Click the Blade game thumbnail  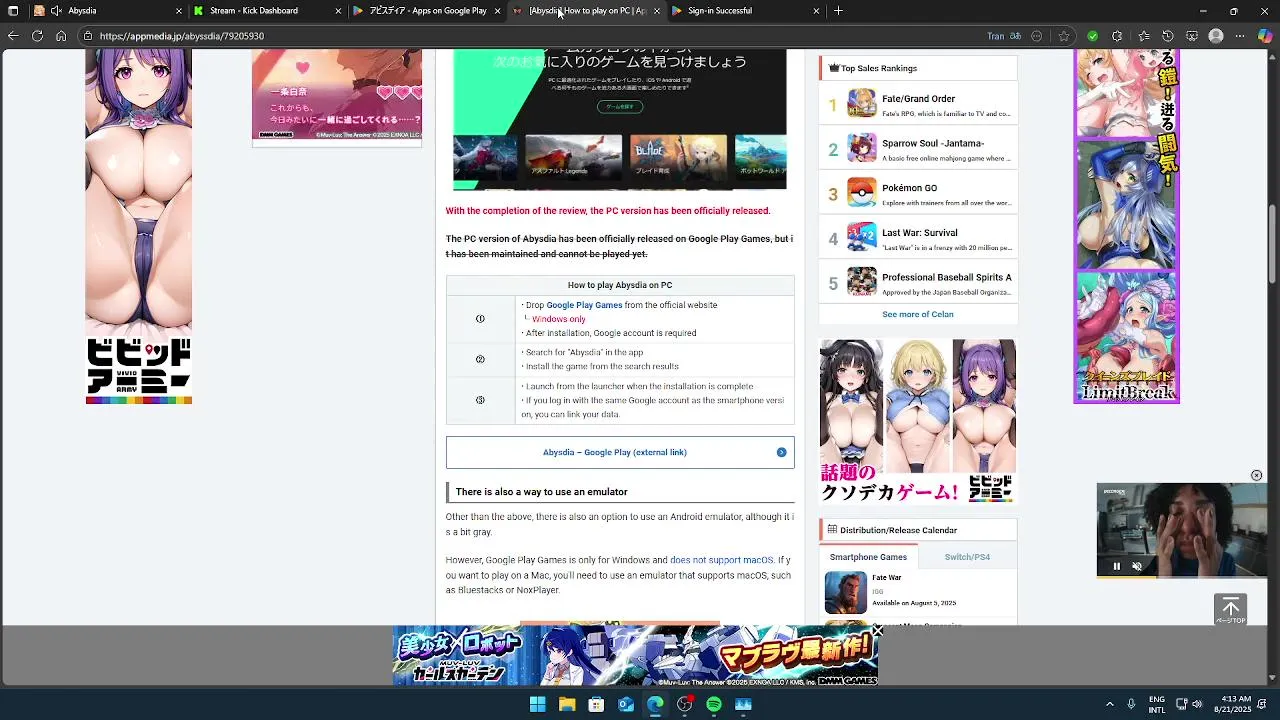[678, 157]
